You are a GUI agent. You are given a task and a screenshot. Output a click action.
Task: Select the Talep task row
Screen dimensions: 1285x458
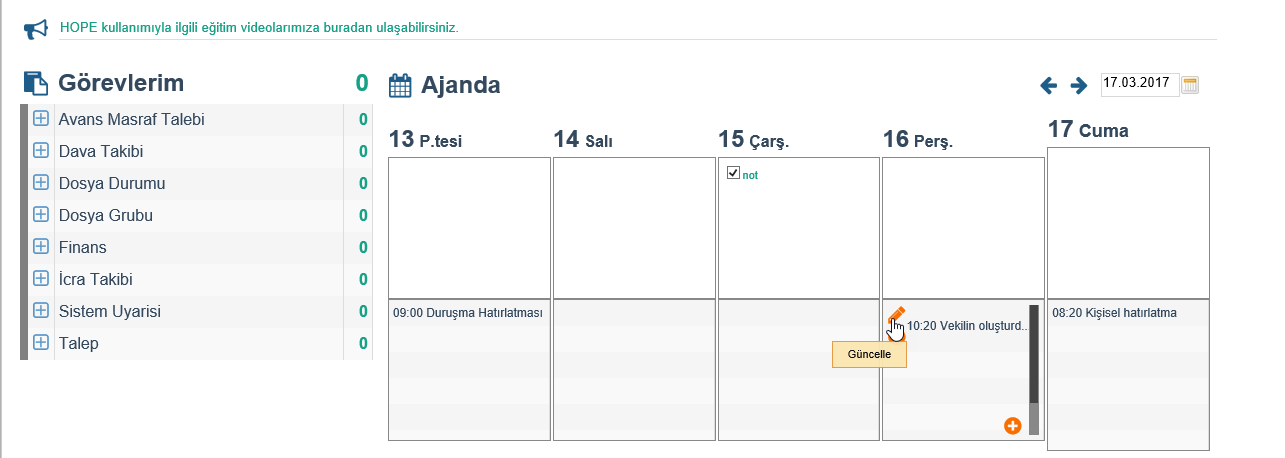click(x=199, y=344)
